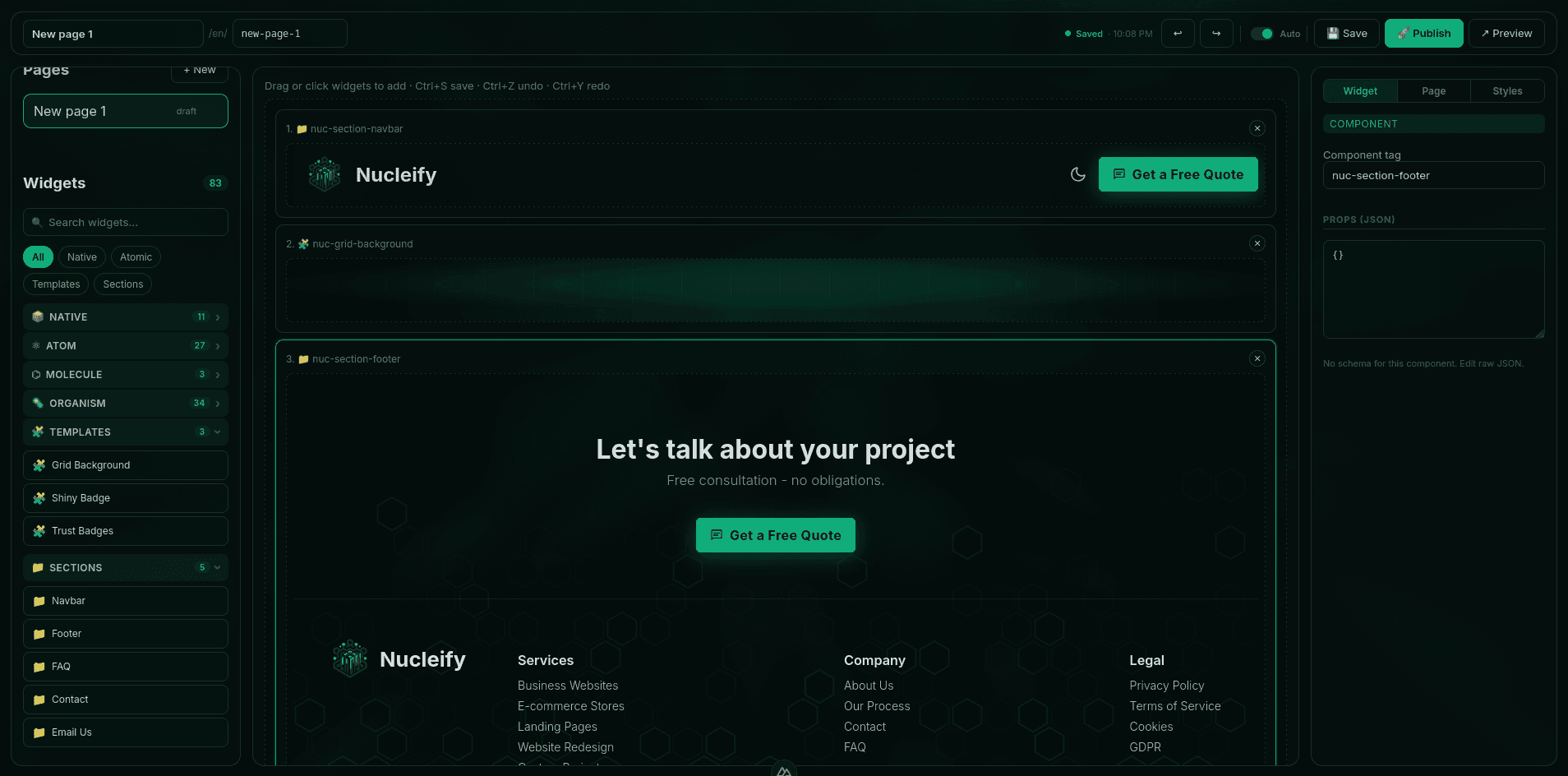Click the floppy disk Save icon
1568x776 pixels.
tap(1332, 33)
